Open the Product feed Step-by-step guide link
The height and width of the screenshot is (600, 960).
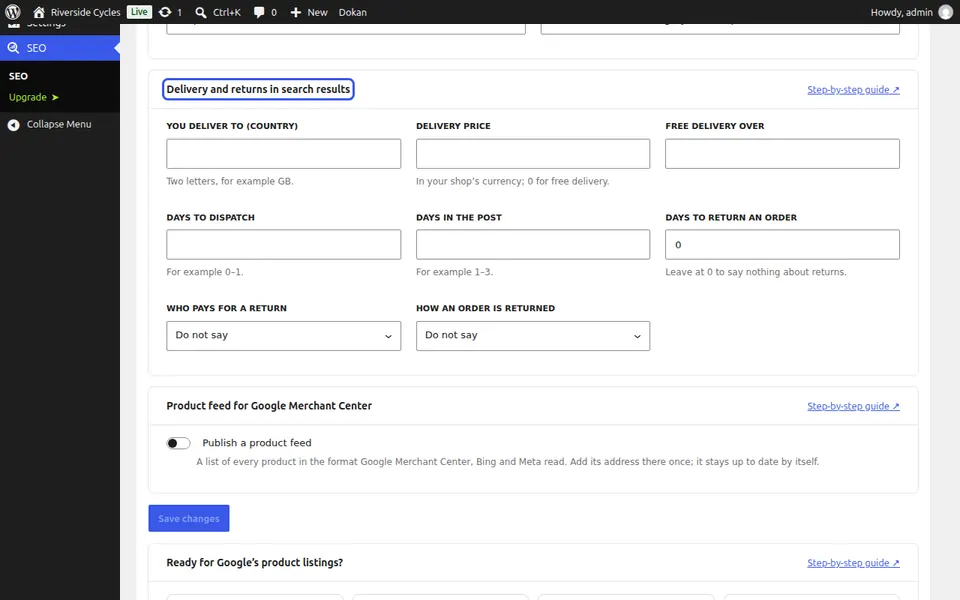pyautogui.click(x=853, y=407)
